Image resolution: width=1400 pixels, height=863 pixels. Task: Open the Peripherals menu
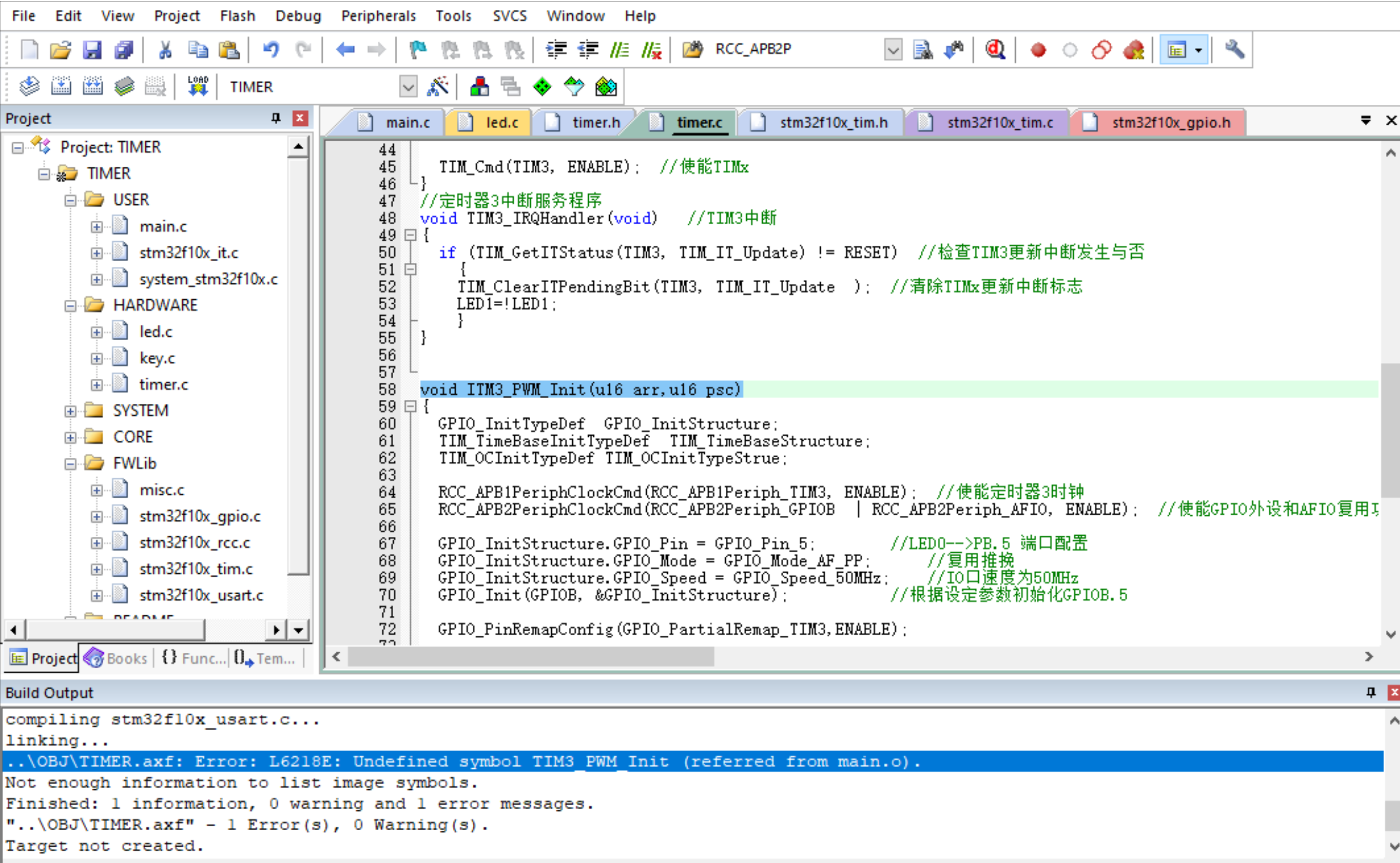pyautogui.click(x=378, y=16)
